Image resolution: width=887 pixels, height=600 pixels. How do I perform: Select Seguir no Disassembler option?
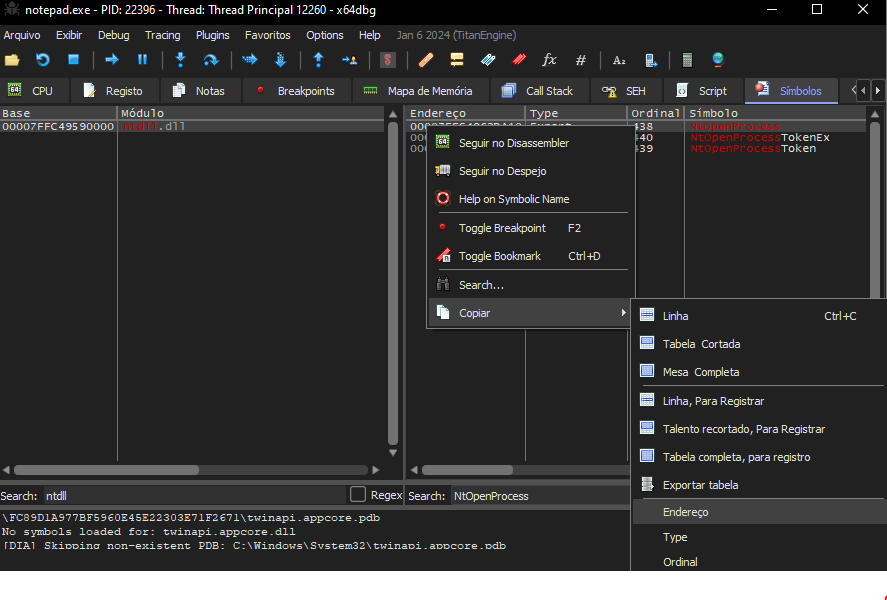tap(513, 143)
